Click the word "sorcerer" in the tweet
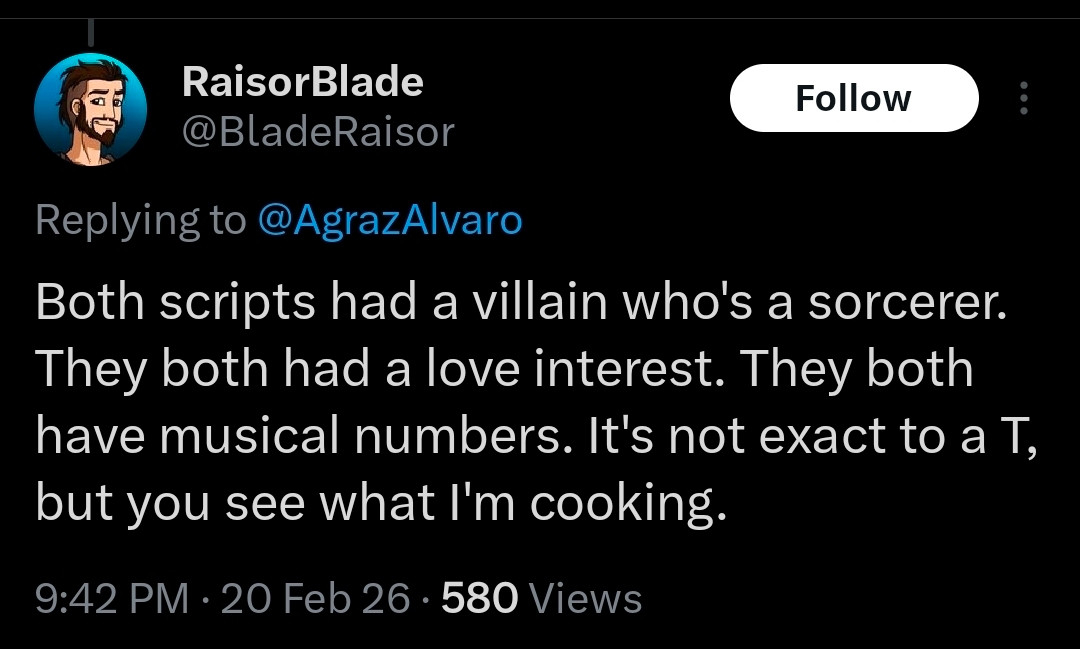 pyautogui.click(x=904, y=304)
